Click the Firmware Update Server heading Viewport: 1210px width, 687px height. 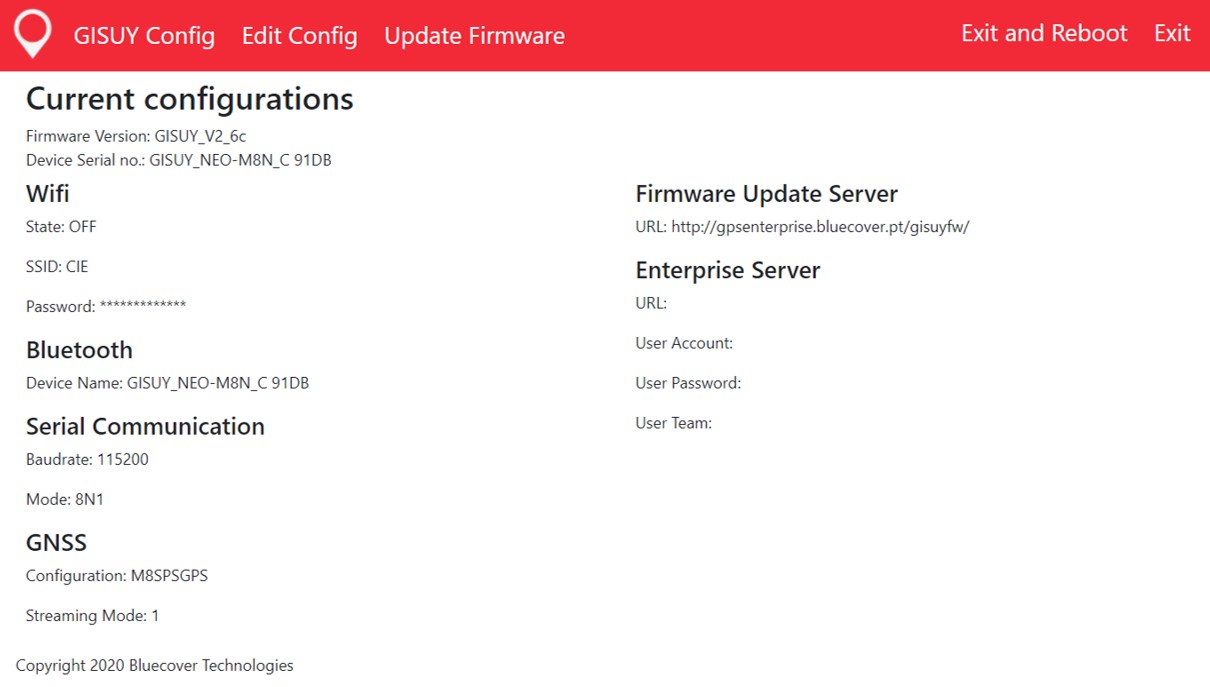coord(766,193)
